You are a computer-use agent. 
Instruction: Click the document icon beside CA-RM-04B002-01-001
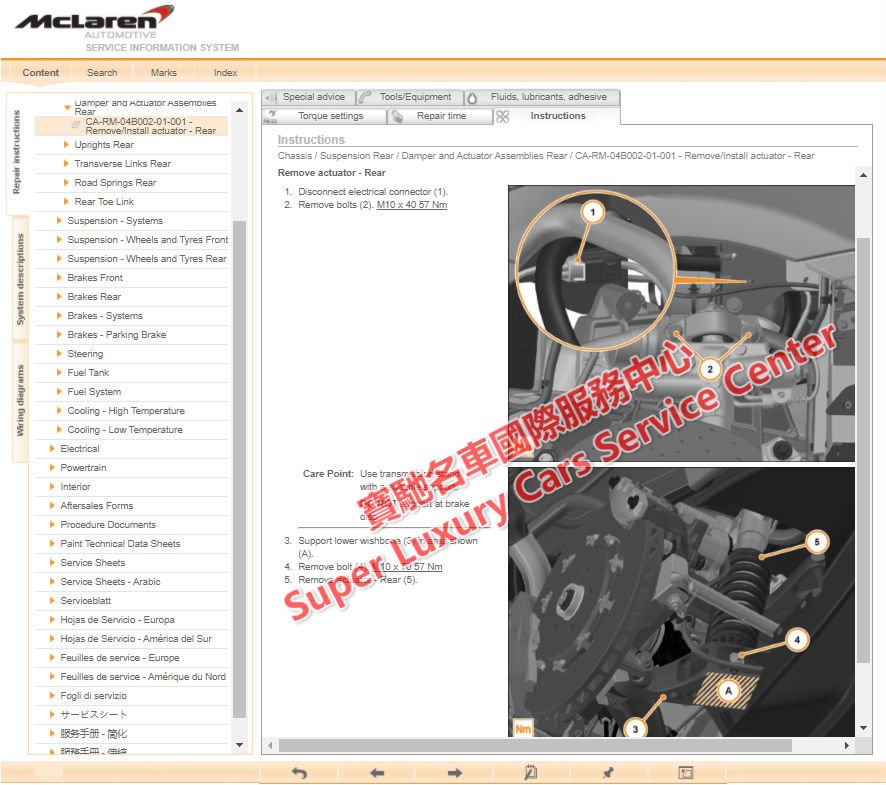76,125
